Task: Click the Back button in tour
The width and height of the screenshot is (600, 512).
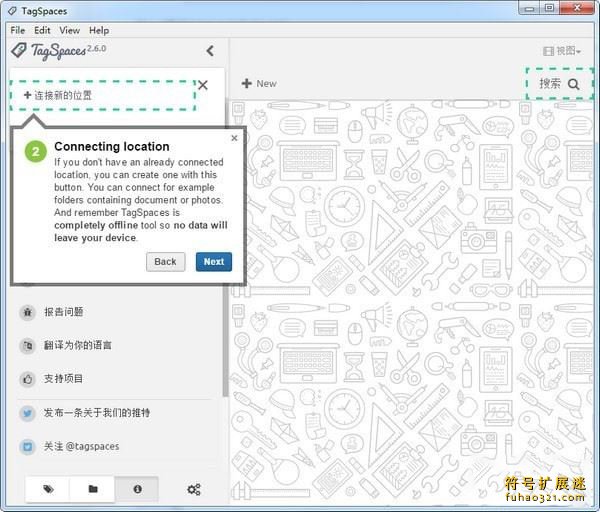Action: 165,262
